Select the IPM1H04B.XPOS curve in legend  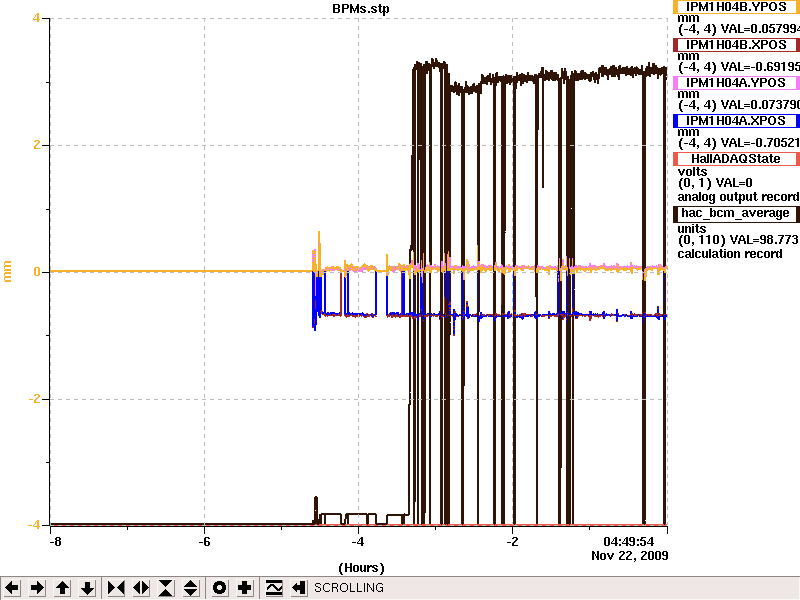[x=736, y=45]
